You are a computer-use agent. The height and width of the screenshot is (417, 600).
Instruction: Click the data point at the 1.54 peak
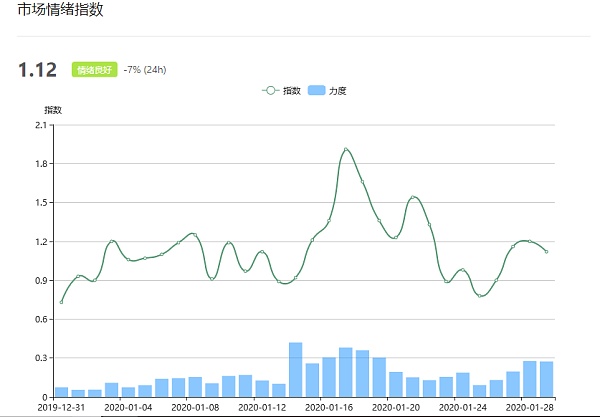412,197
